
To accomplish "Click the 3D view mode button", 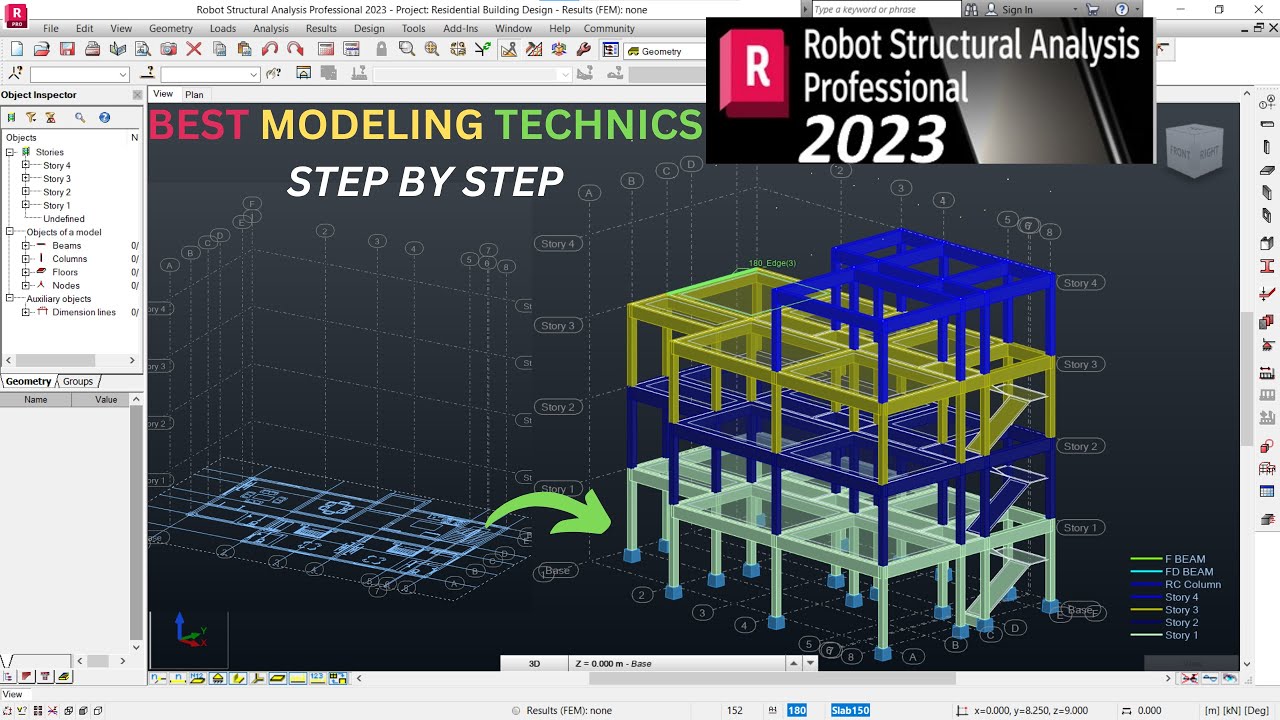I will [x=534, y=663].
